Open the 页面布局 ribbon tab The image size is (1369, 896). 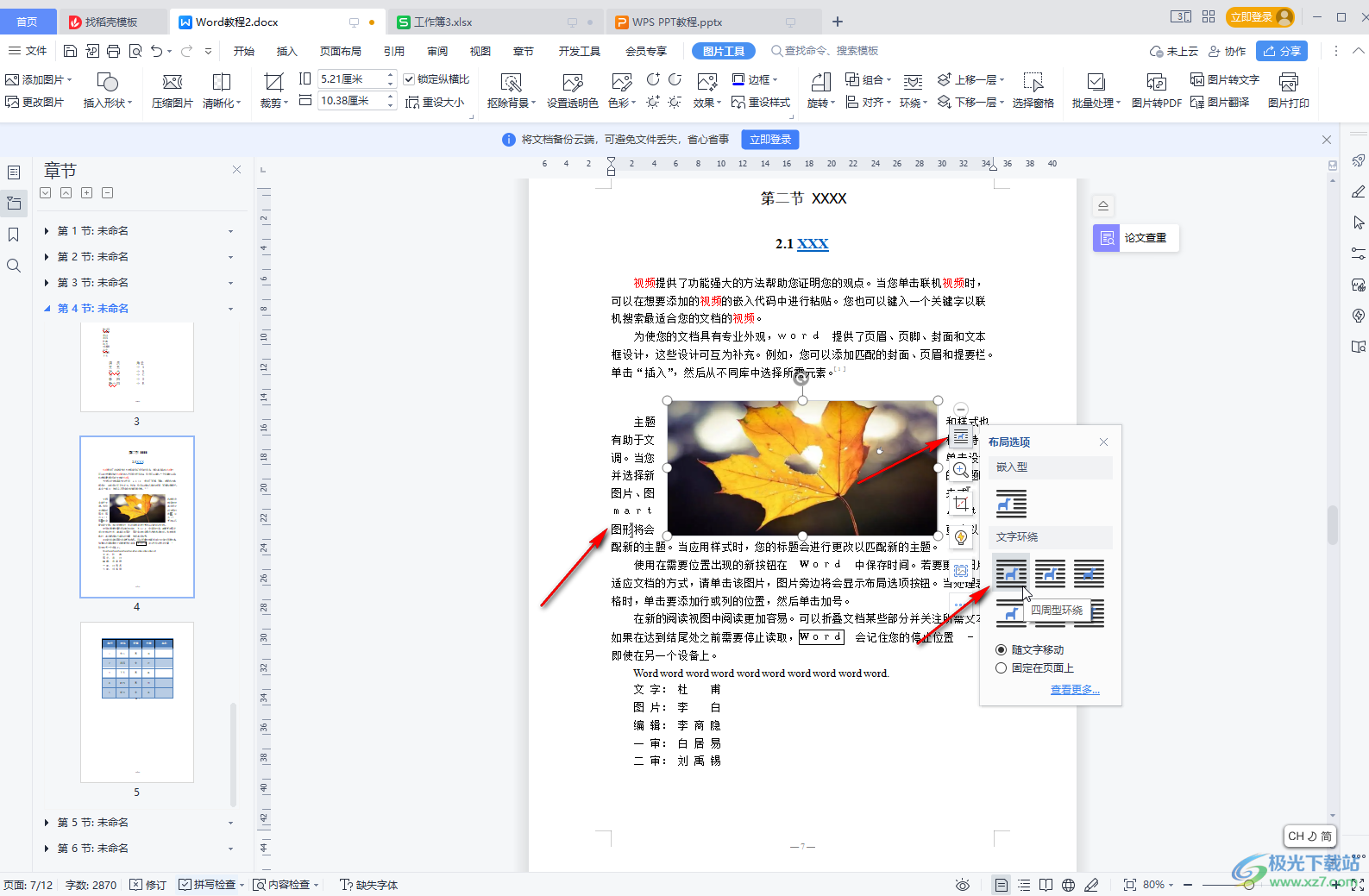point(341,51)
